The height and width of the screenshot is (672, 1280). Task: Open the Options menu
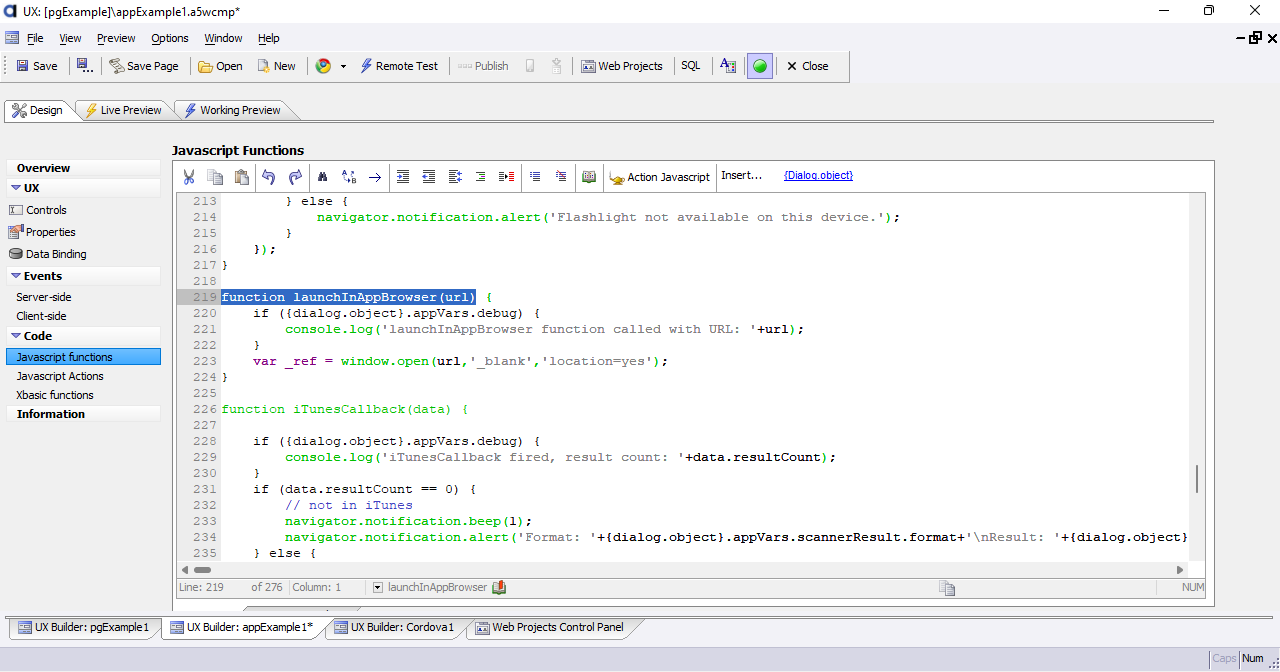[x=170, y=38]
